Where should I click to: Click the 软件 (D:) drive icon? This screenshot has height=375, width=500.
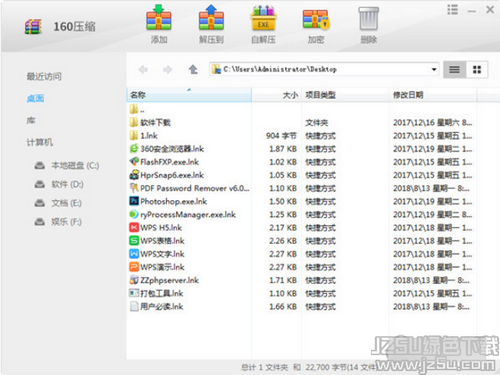pos(40,184)
